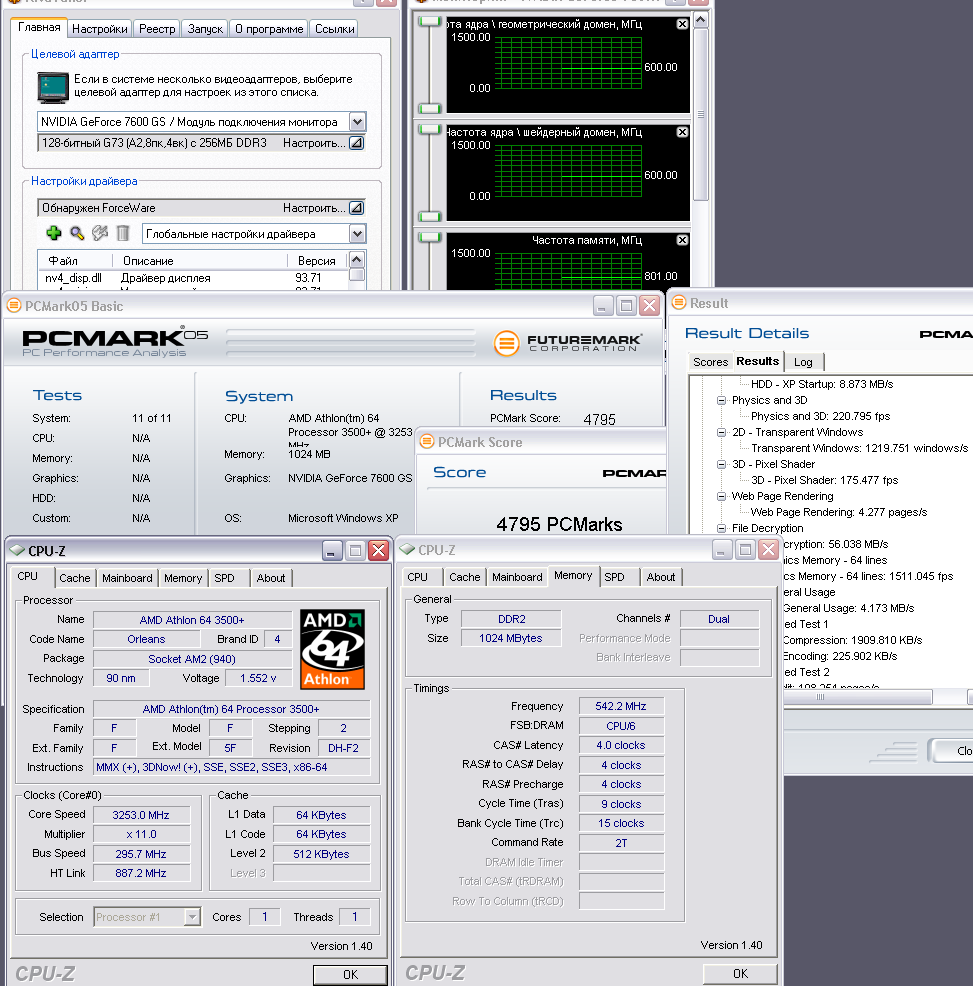Select Transparent Windows: 1219.751 windows/s item
The height and width of the screenshot is (986, 973).
click(x=859, y=448)
